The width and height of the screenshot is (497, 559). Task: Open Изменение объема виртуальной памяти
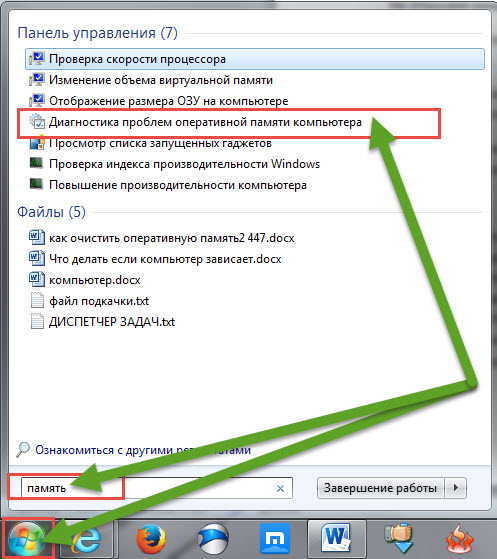pos(161,80)
